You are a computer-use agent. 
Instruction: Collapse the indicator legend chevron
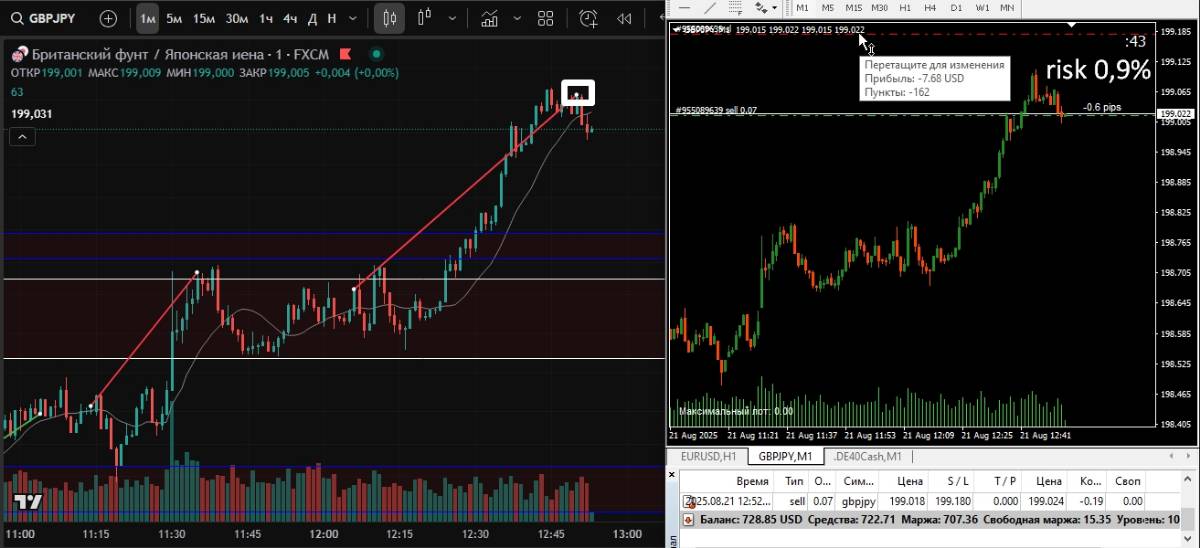point(23,138)
